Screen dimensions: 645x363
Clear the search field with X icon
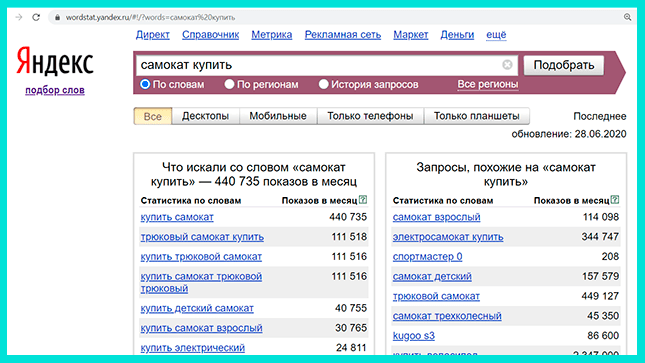pos(507,65)
